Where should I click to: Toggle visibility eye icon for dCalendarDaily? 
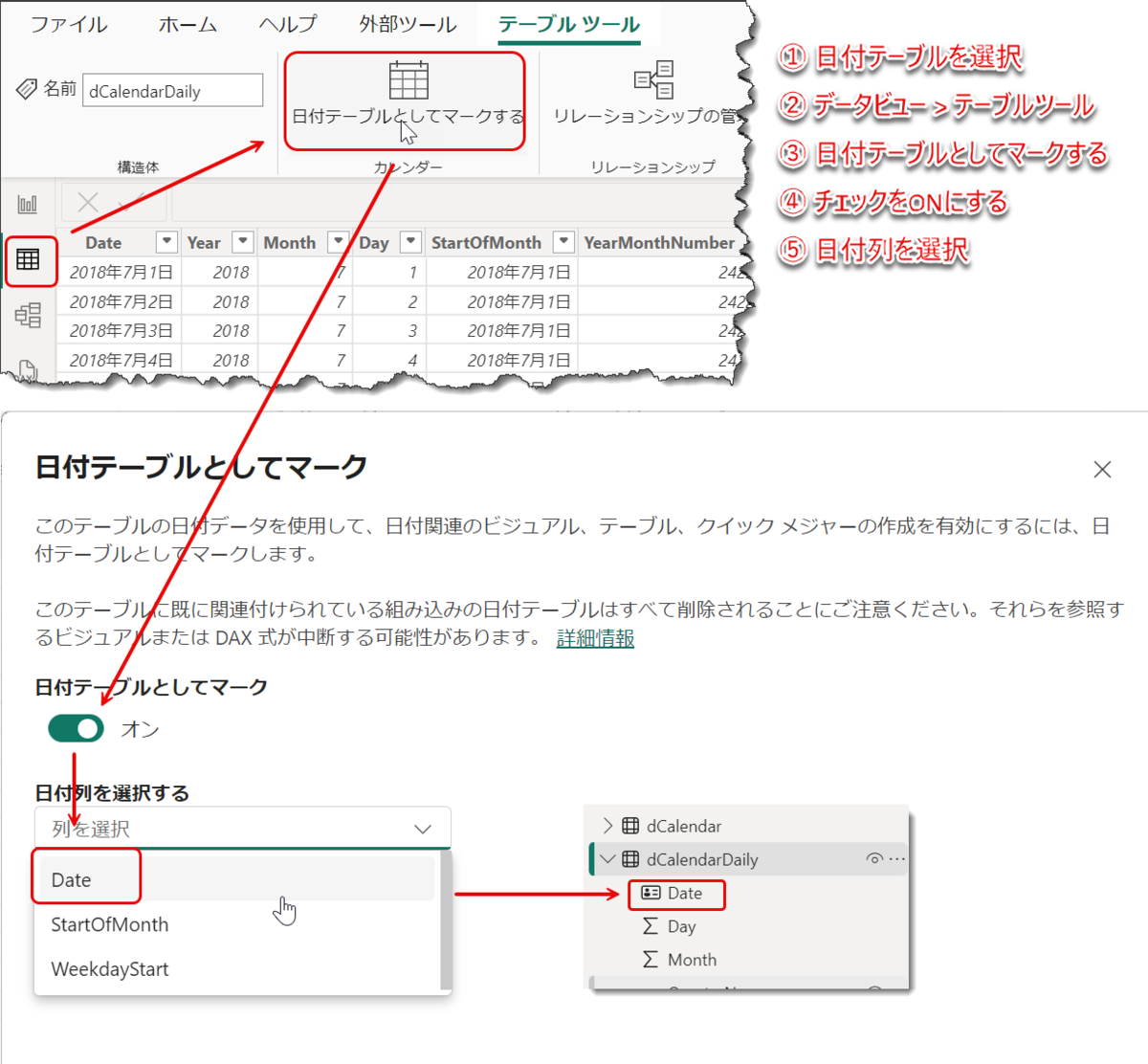pos(873,859)
